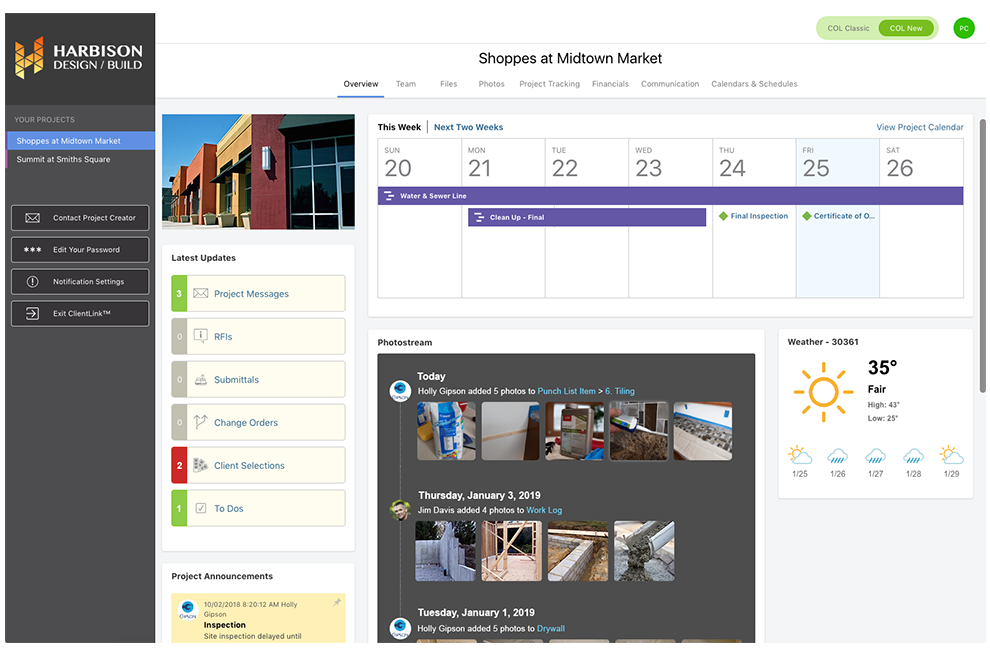990x650 pixels.
Task: Switch to COL Classic view
Action: coord(849,28)
